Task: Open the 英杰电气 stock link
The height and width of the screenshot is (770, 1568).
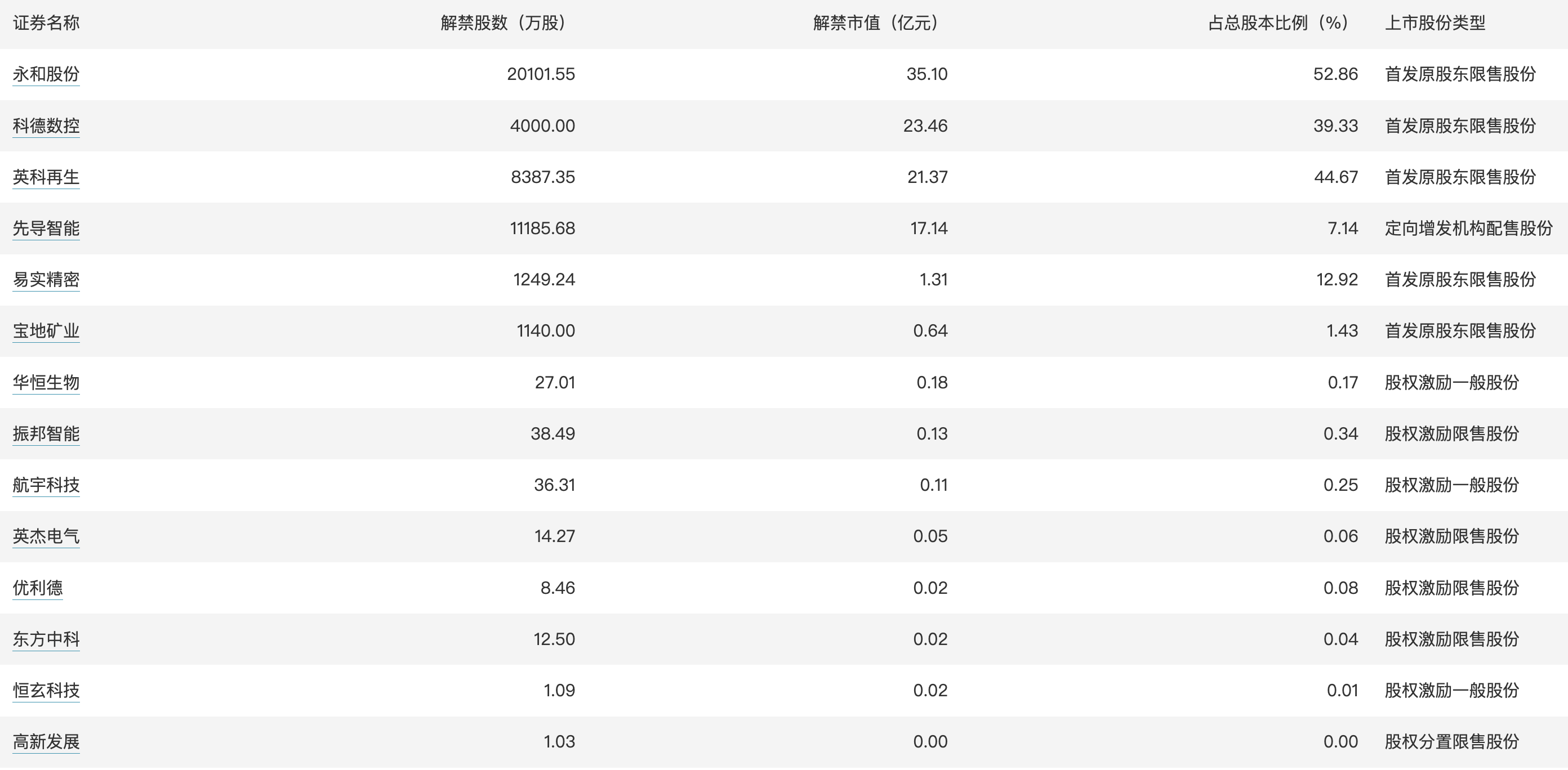Action: [46, 536]
